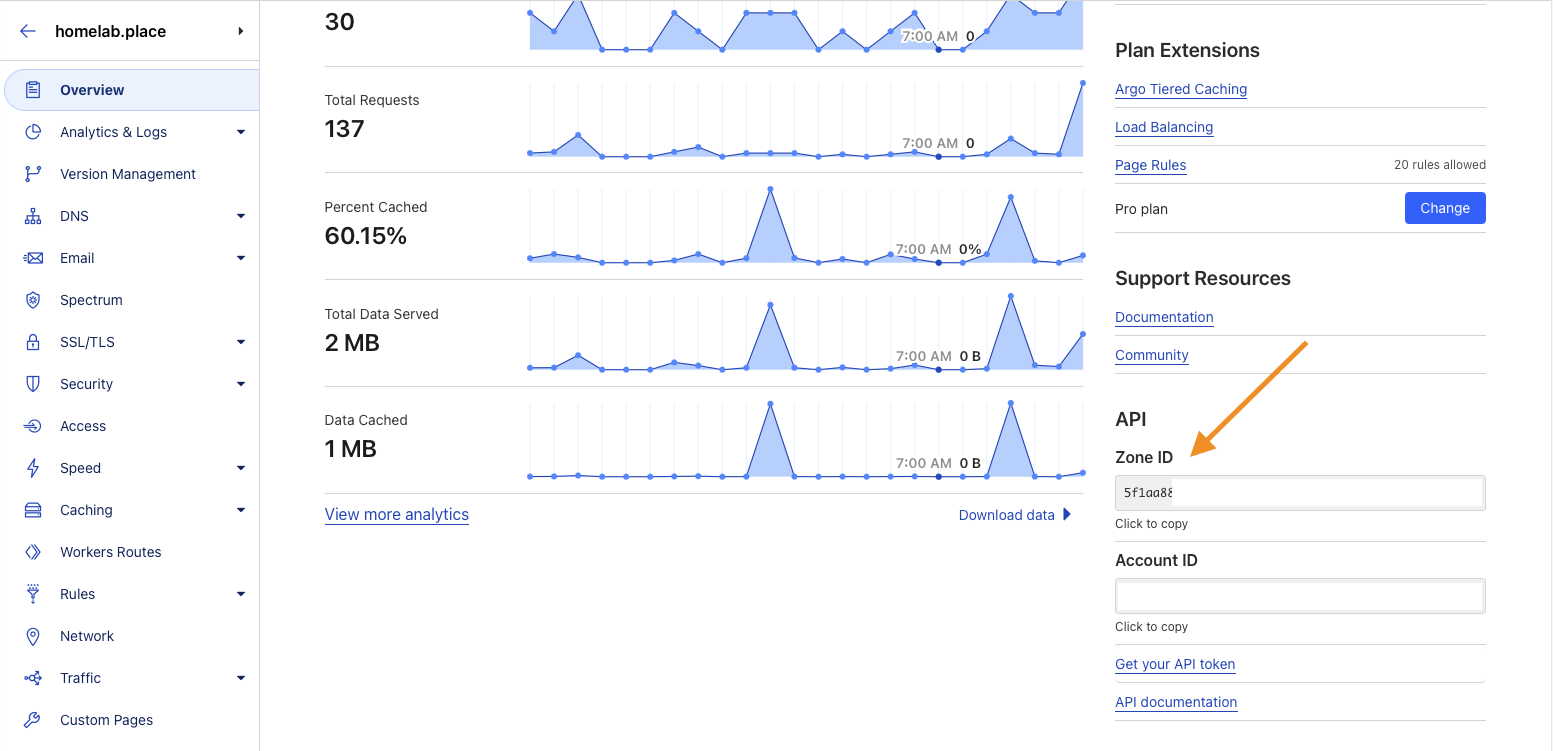This screenshot has height=751, width=1553.
Task: Click the DNS network icon in sidebar
Action: pyautogui.click(x=33, y=216)
